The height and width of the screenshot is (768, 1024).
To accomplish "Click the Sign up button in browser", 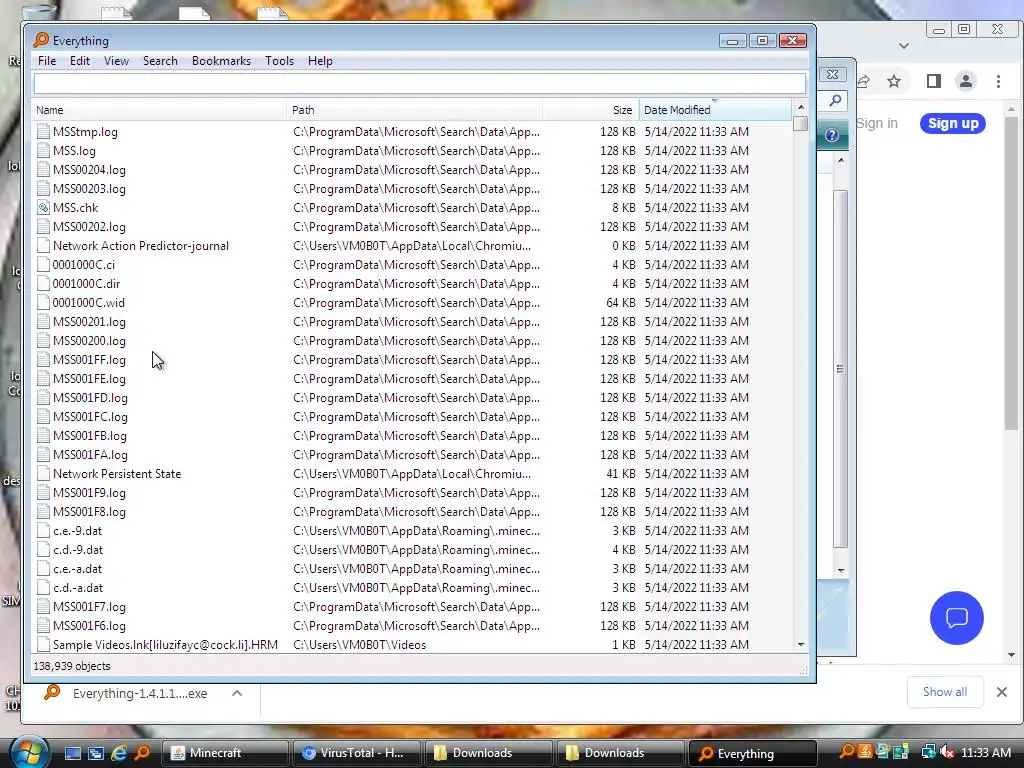I will point(953,123).
